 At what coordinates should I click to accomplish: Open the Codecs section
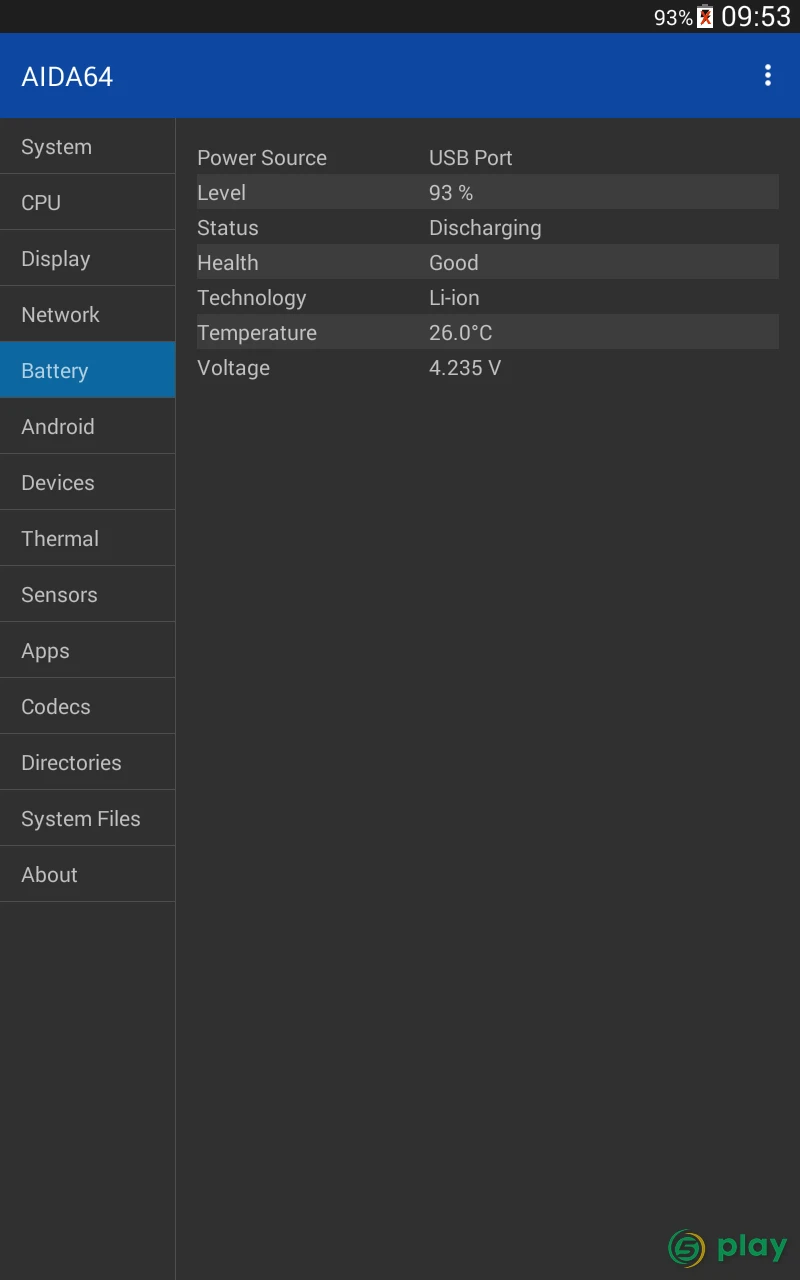point(87,707)
